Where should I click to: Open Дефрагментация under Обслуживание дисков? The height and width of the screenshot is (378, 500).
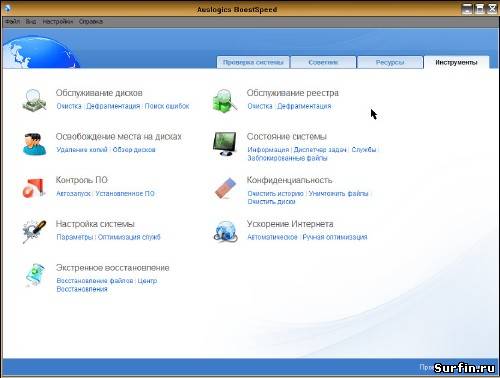(113, 106)
